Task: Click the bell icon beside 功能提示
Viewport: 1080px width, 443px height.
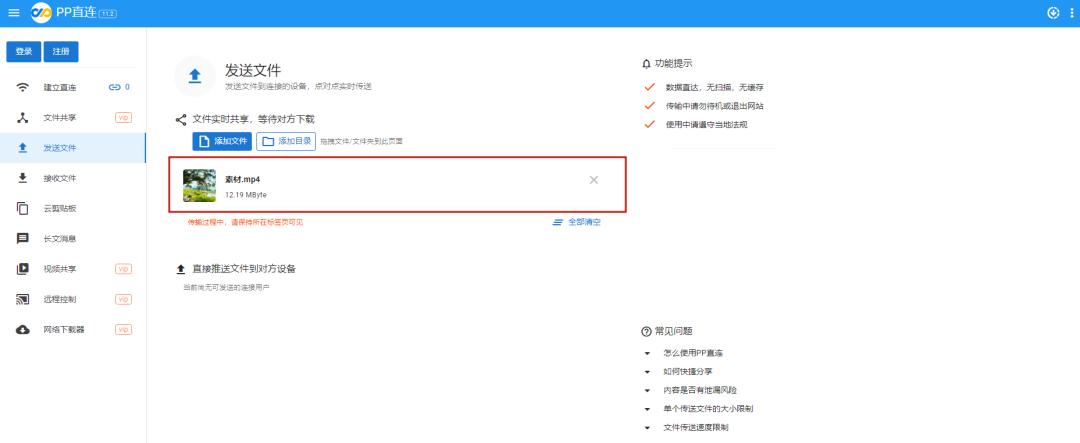Action: click(x=646, y=63)
